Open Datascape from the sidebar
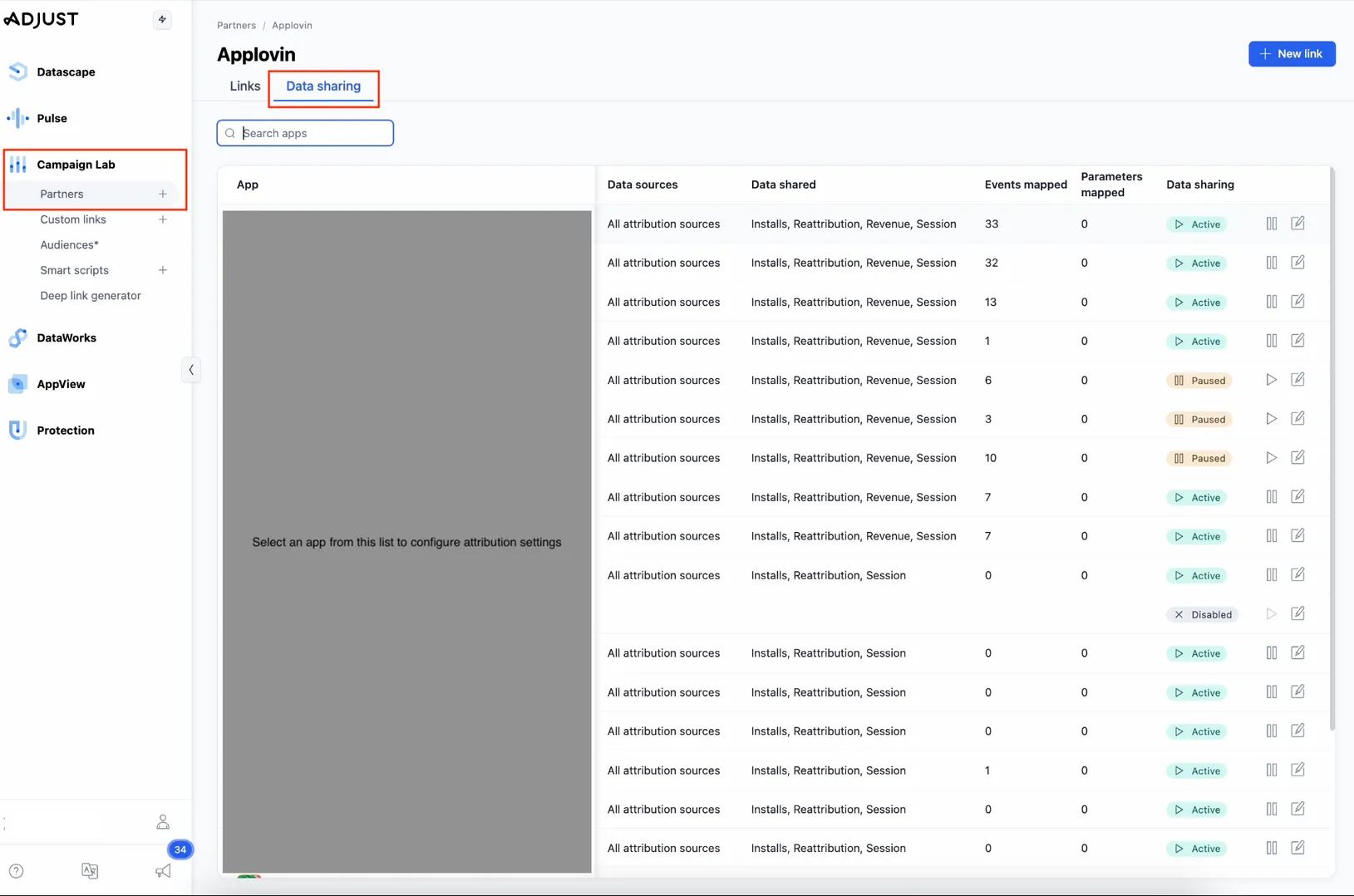 click(66, 71)
